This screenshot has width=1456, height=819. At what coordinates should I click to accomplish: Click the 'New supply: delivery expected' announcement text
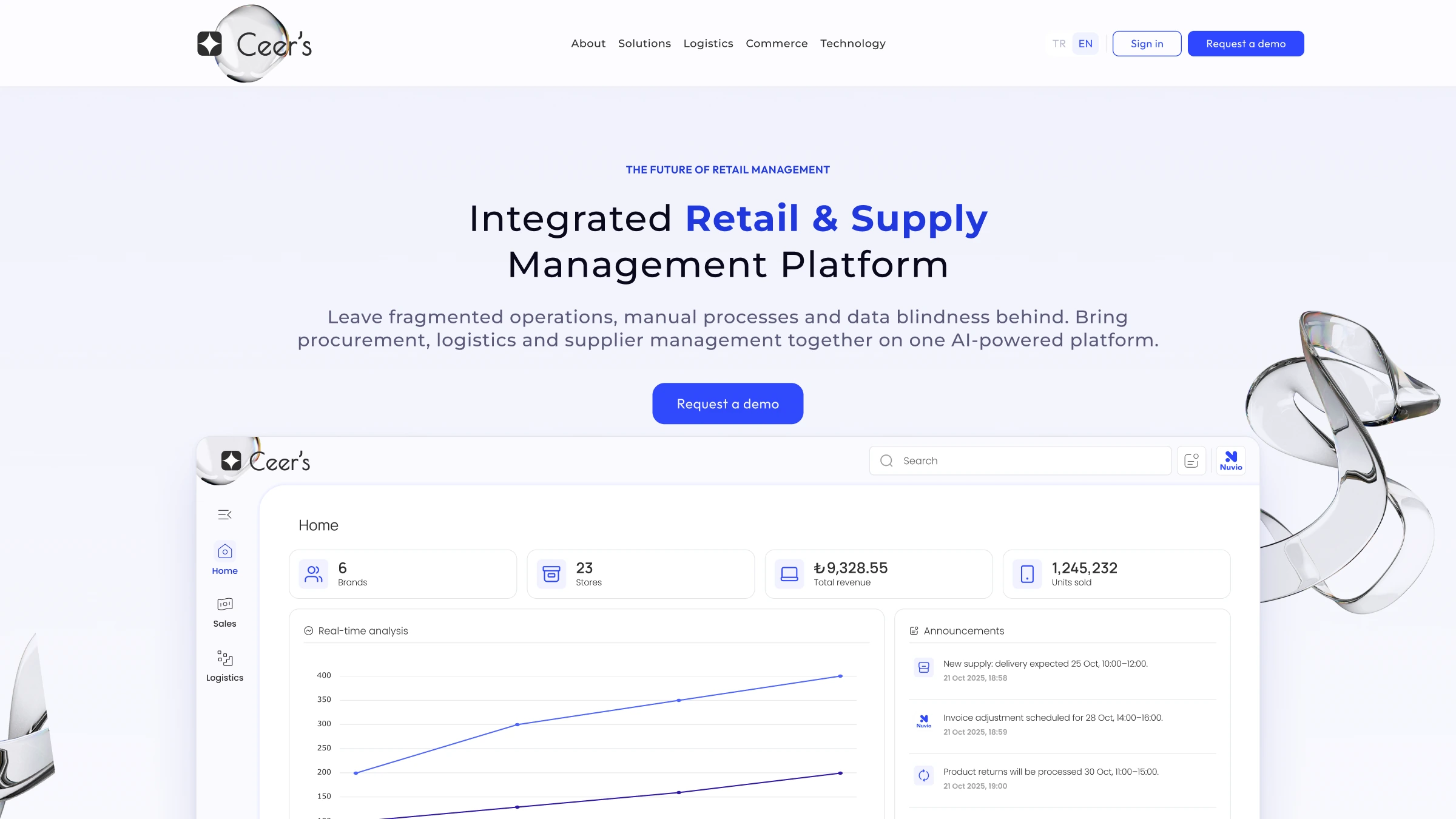[x=1045, y=664]
